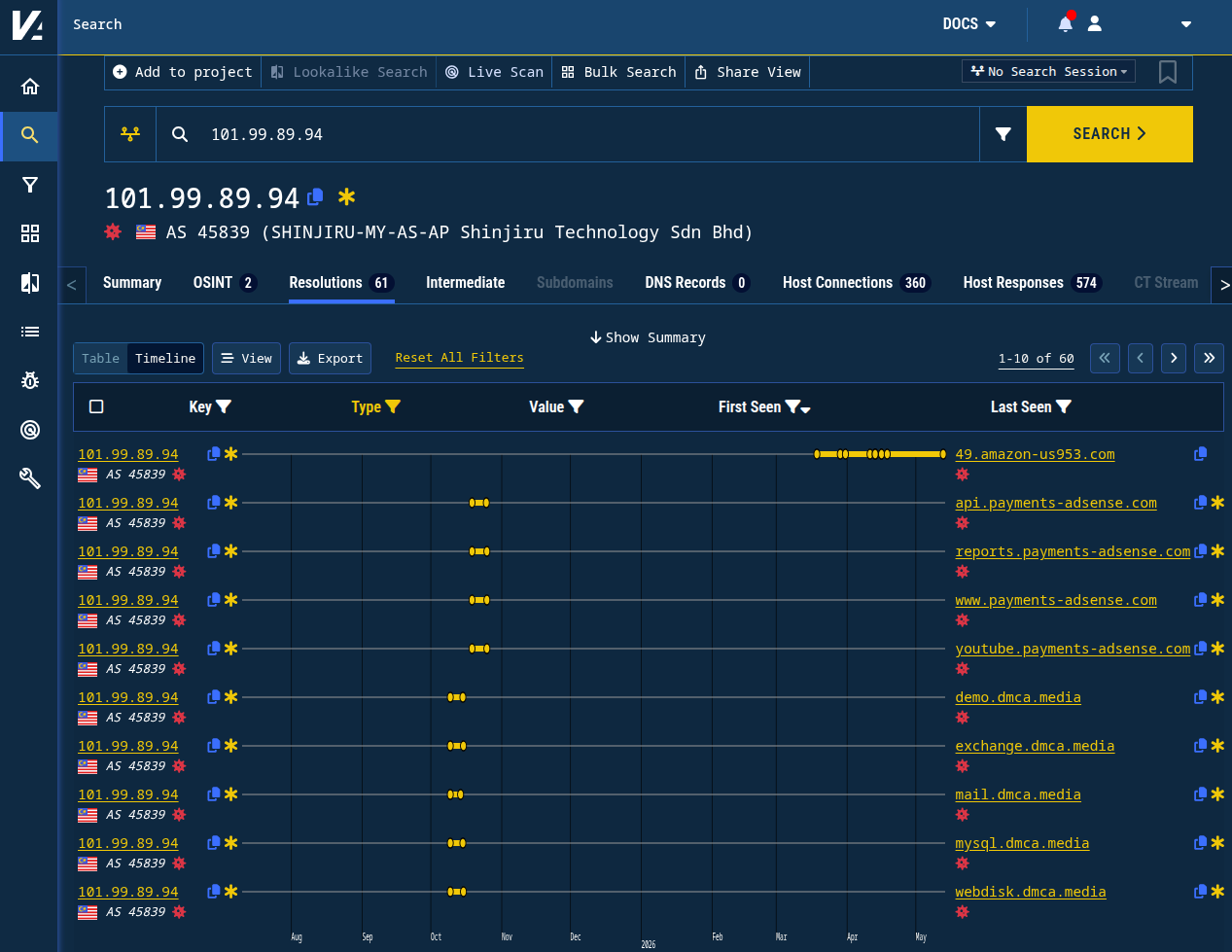Open the DNS Records tab

click(x=697, y=282)
